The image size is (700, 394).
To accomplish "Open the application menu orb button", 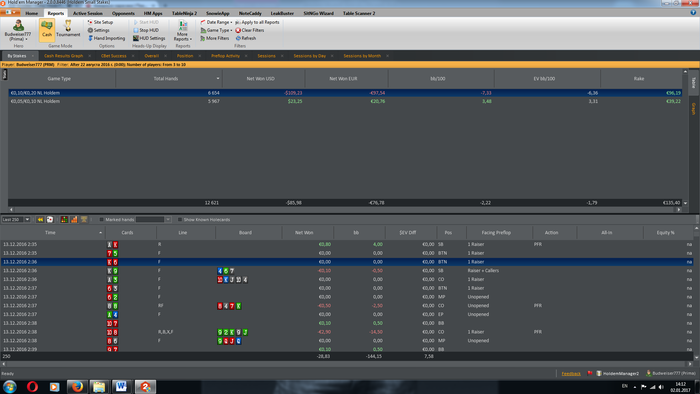I will 10,12.
